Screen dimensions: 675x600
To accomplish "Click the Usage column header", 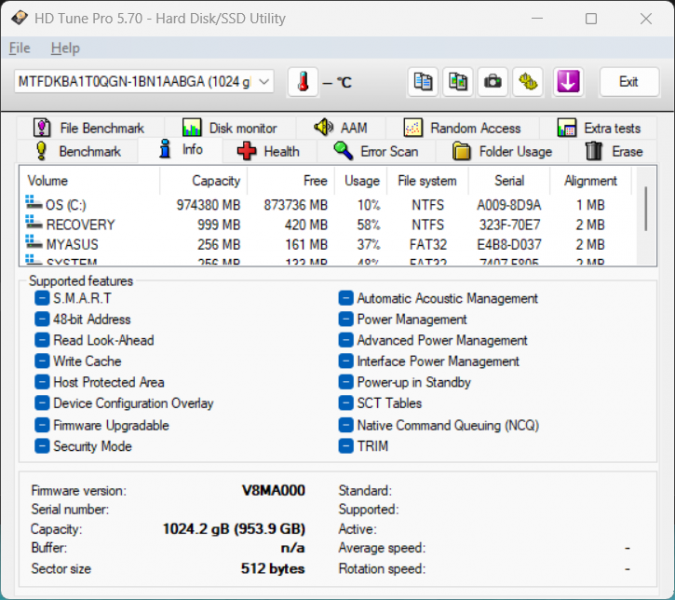I will pos(361,181).
